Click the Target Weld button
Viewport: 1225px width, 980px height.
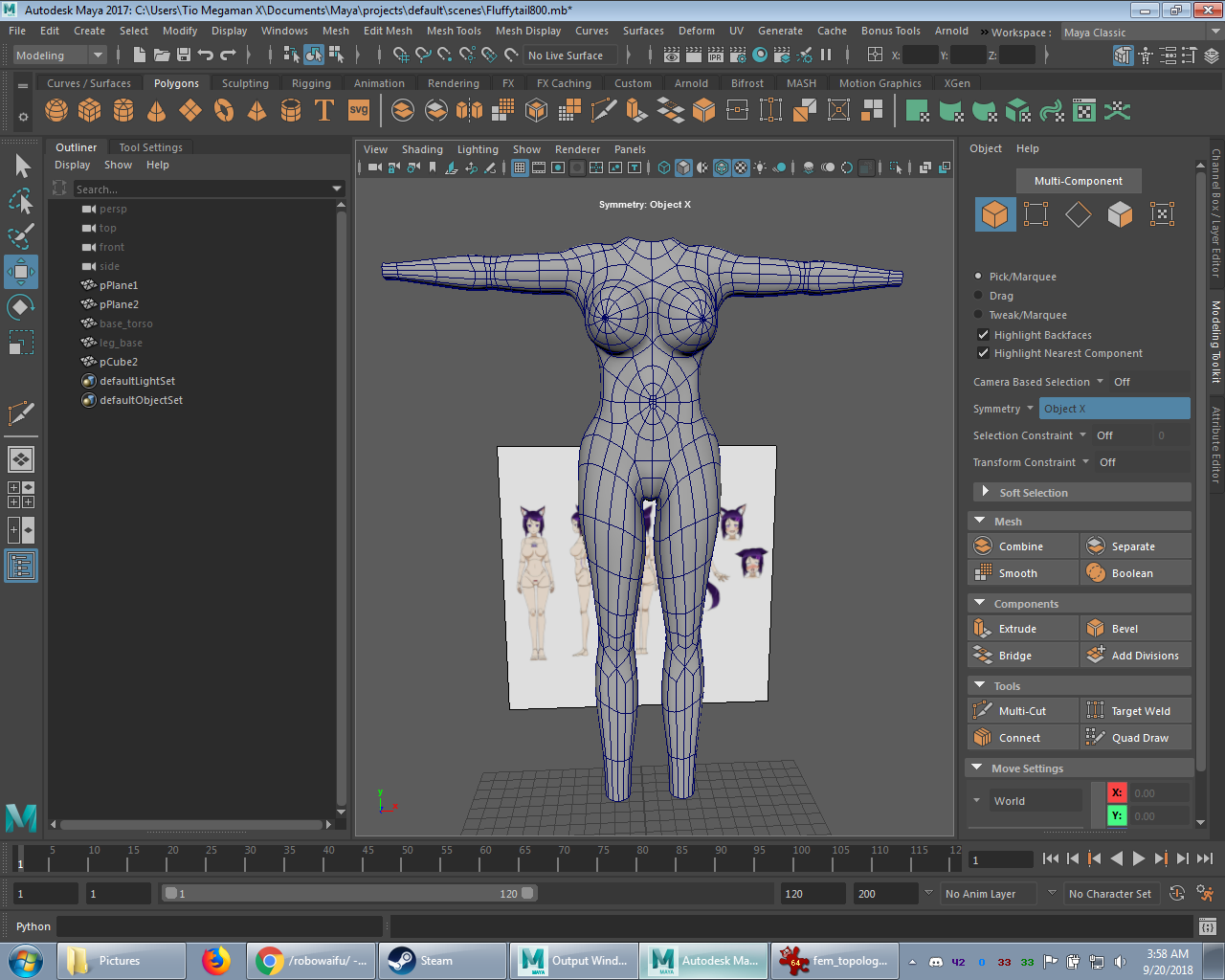[x=1137, y=711]
